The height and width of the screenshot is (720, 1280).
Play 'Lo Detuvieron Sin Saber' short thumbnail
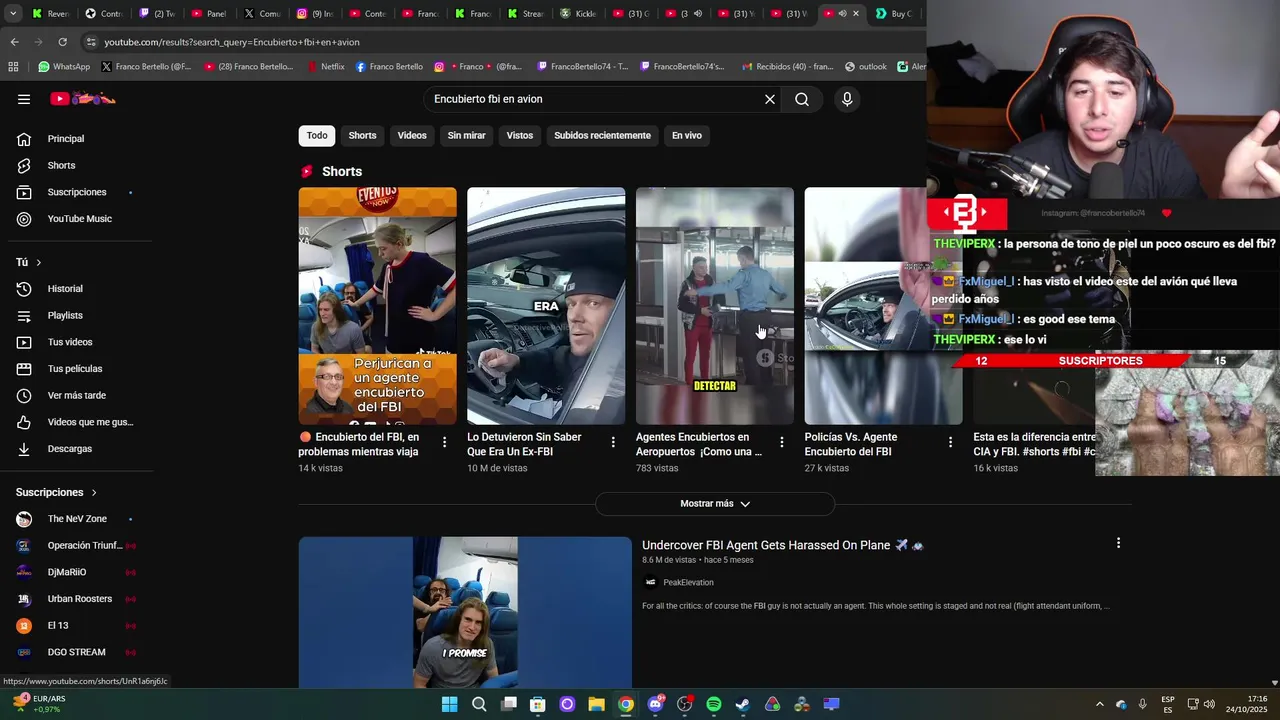pos(546,306)
